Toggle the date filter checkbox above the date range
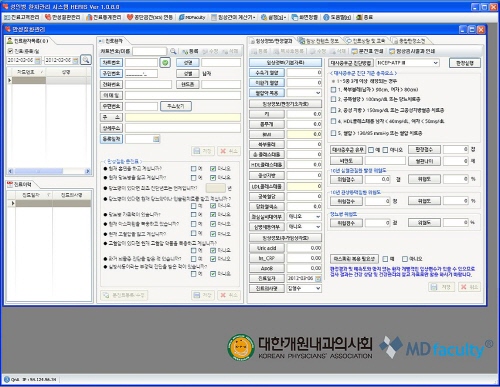Viewport: 500px width, 387px height. coord(10,51)
